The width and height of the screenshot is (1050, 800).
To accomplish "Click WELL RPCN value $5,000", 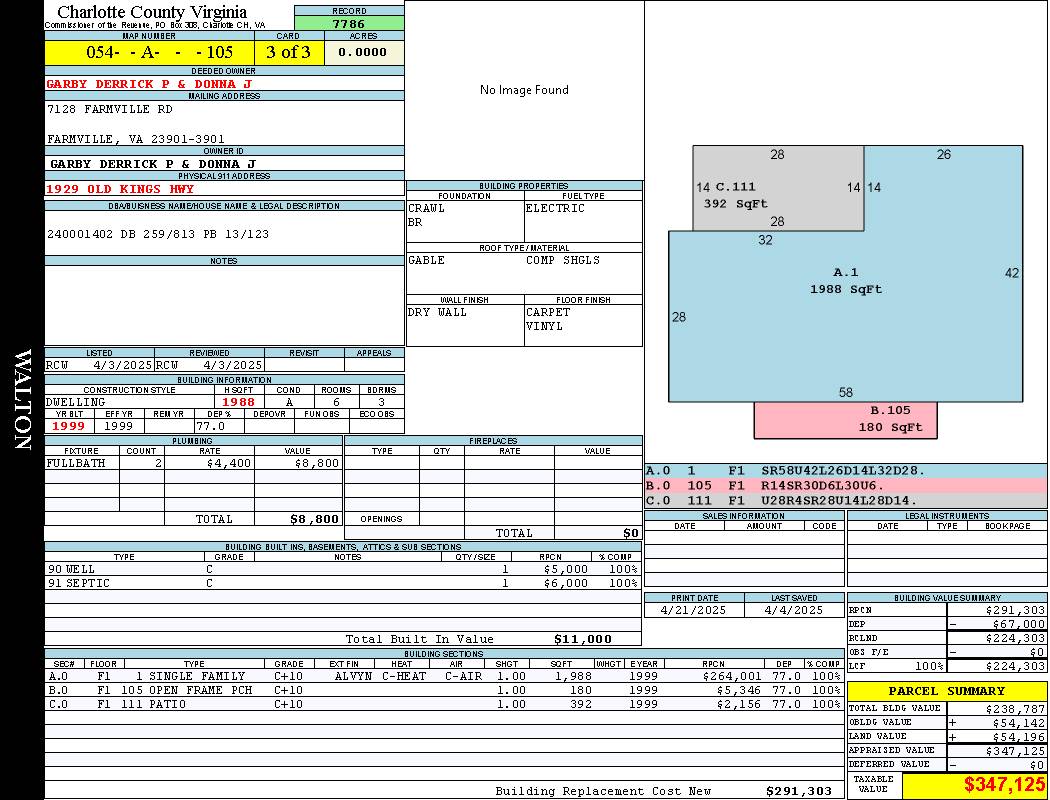I will click(566, 570).
